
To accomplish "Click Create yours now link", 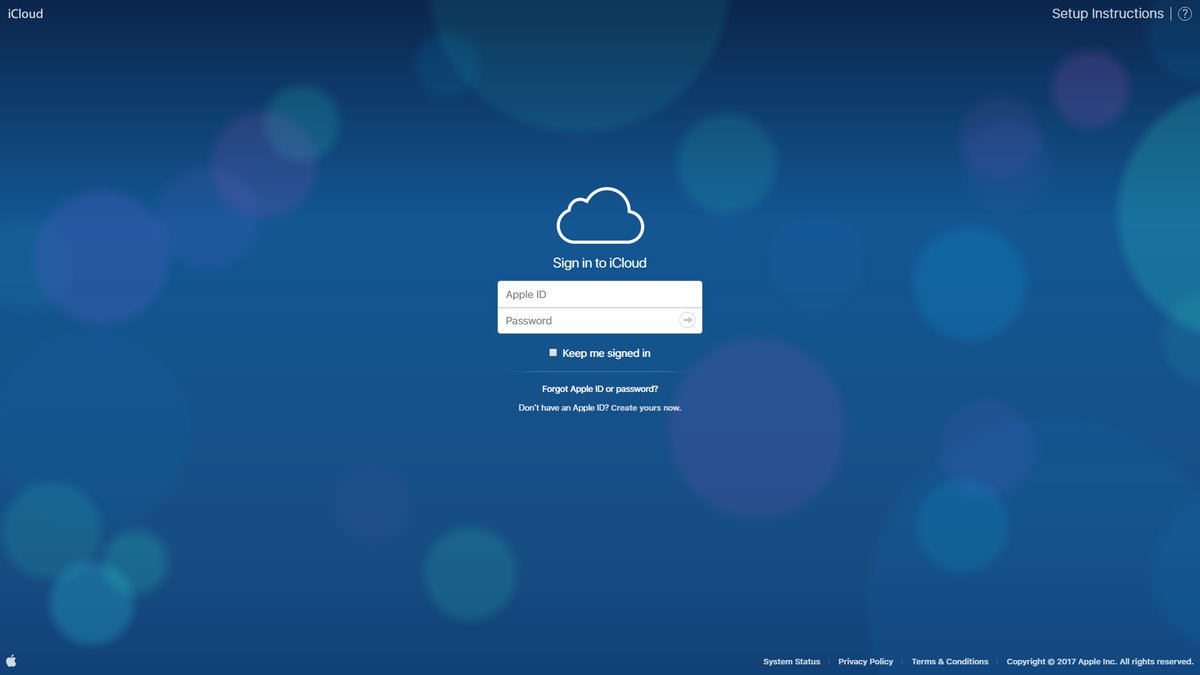I will click(646, 408).
